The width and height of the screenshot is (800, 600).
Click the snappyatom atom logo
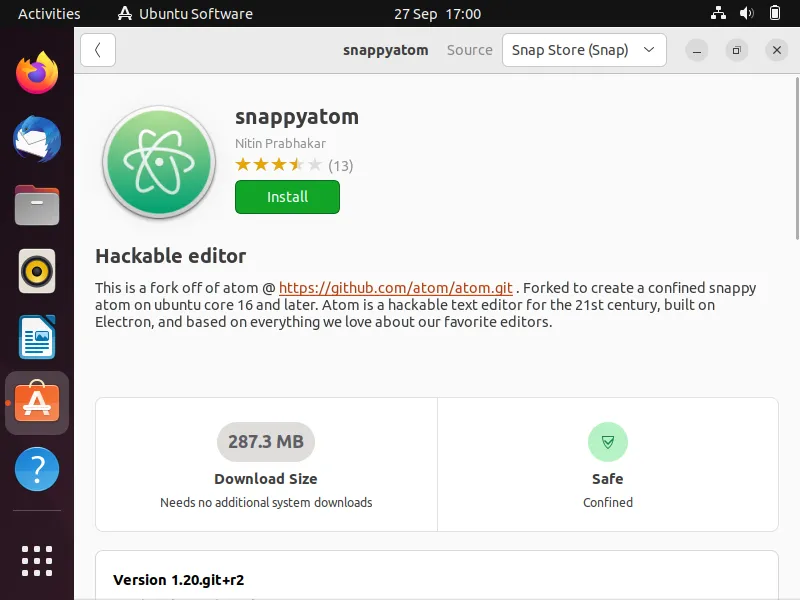159,162
